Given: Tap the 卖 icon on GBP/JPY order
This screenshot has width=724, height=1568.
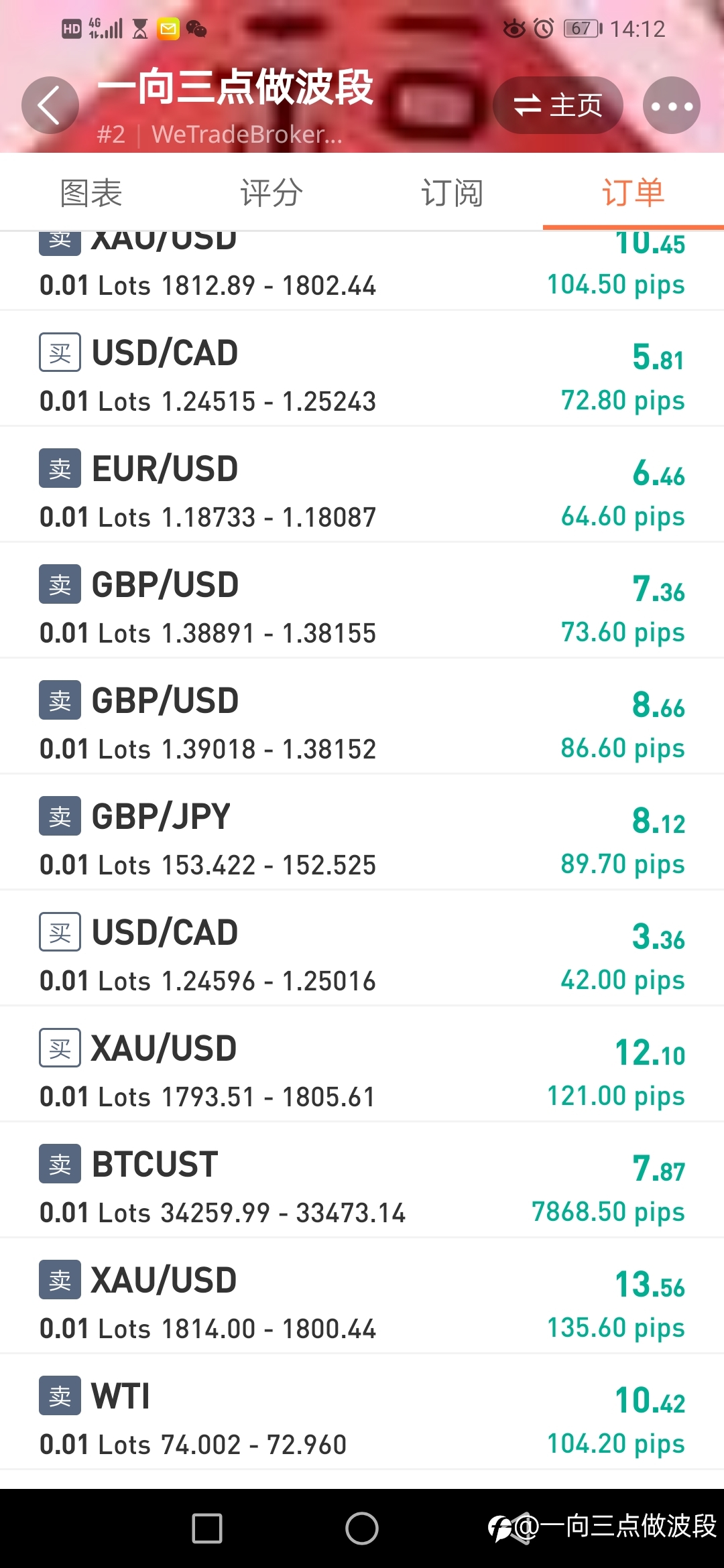Looking at the screenshot, I should (60, 816).
